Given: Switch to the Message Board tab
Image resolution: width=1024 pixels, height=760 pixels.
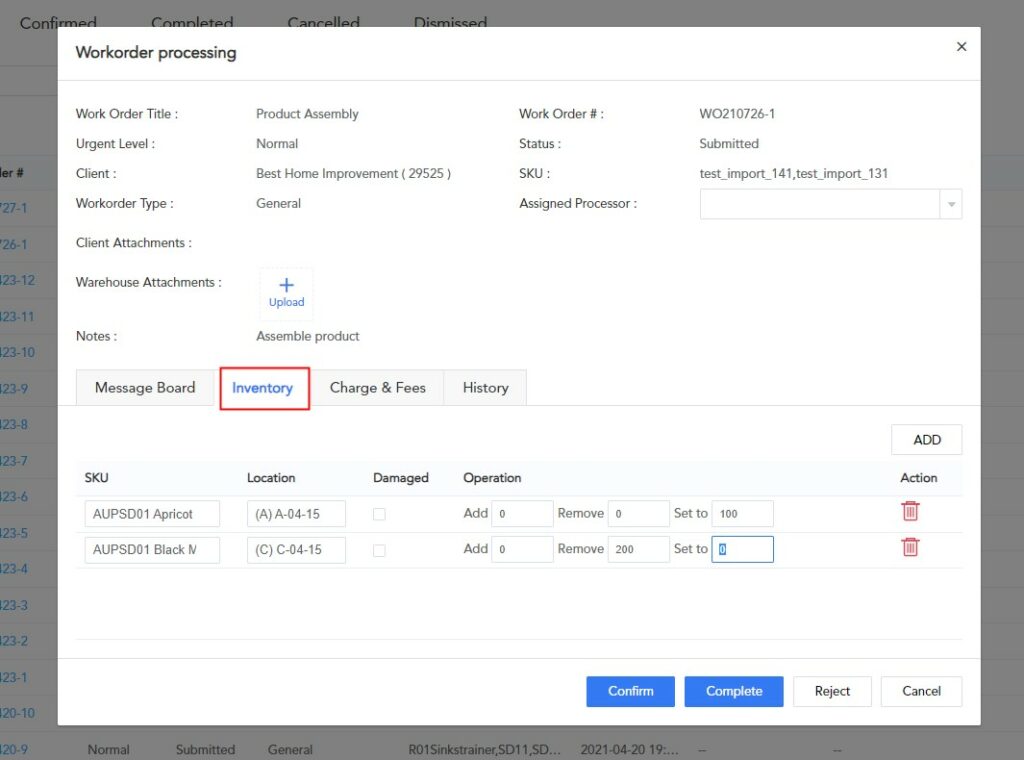Looking at the screenshot, I should pos(144,387).
